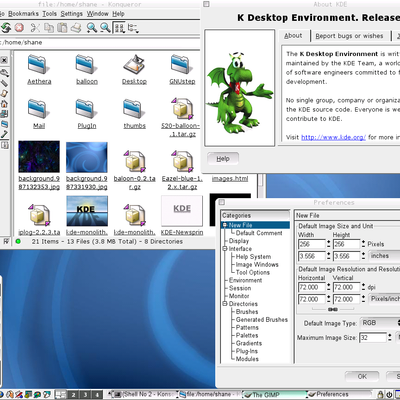Confirm Preferences with OK button
Image resolution: width=400 pixels, height=400 pixels.
362,376
